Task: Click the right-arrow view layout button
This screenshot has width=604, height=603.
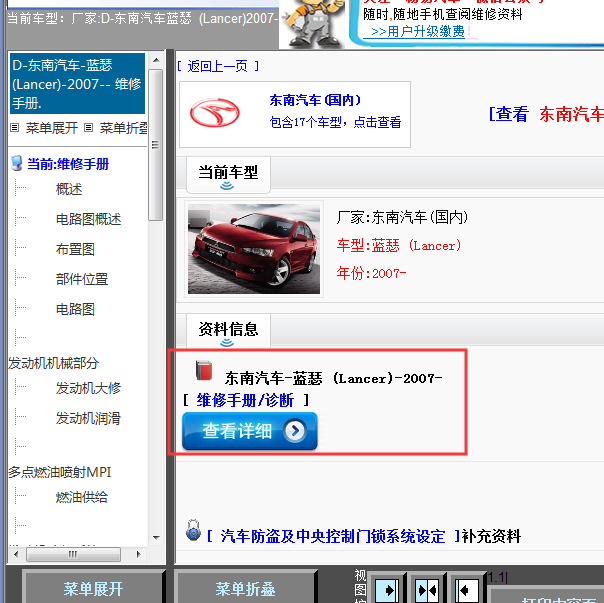Action: click(387, 589)
